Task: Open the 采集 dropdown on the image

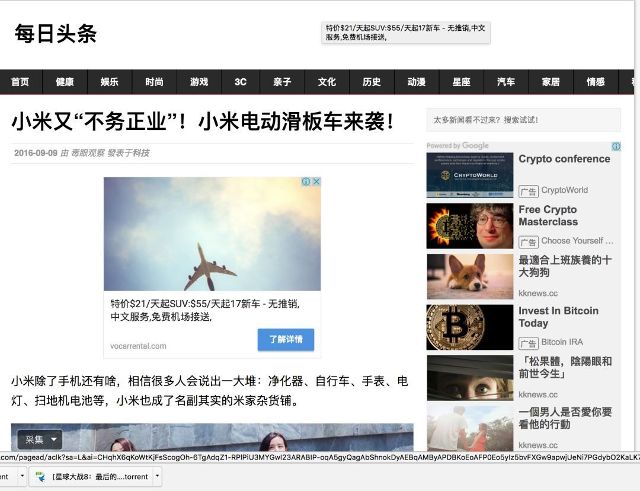Action: [x=40, y=440]
